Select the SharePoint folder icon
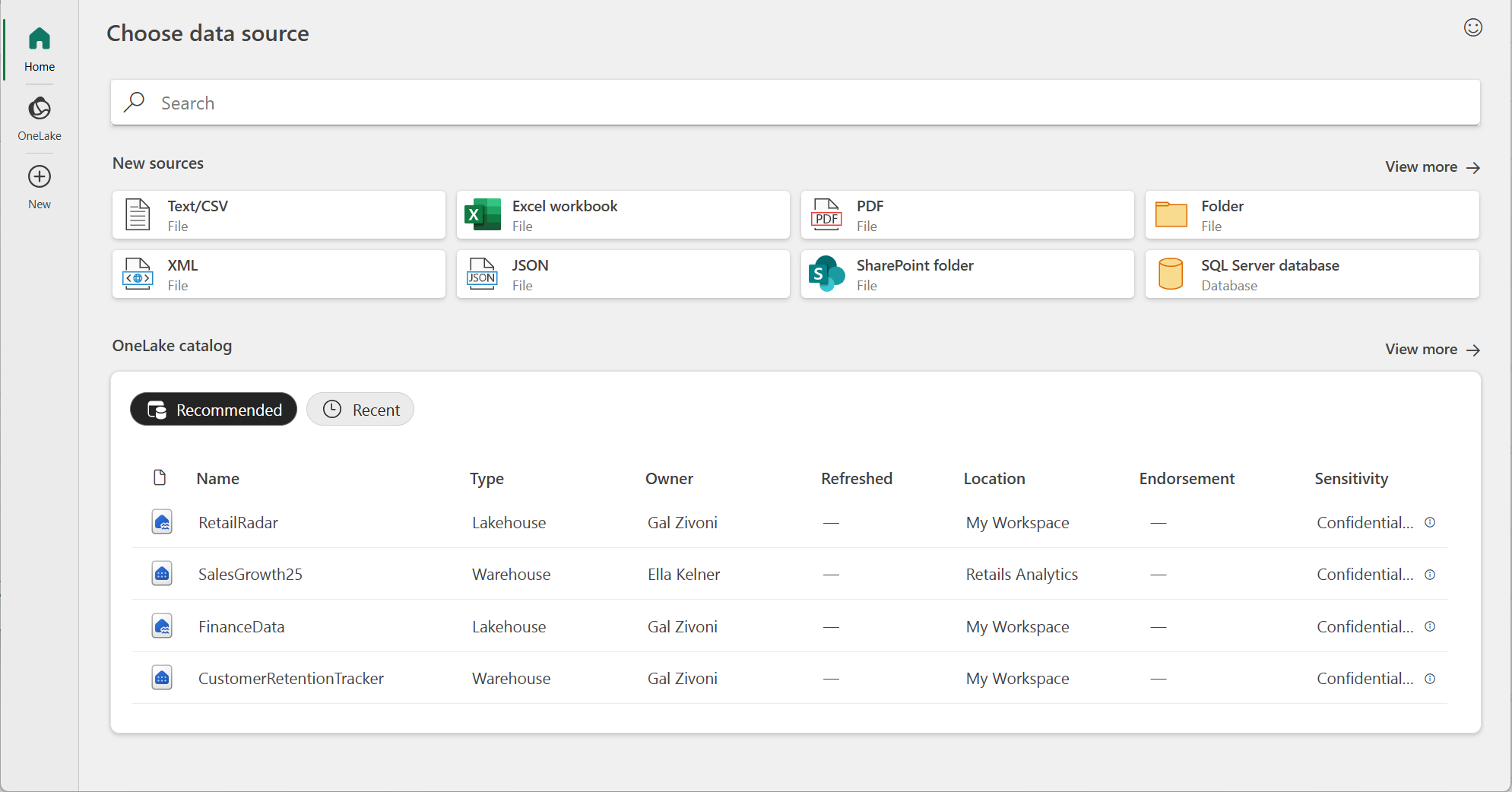Viewport: 1512px width, 792px height. click(x=826, y=274)
